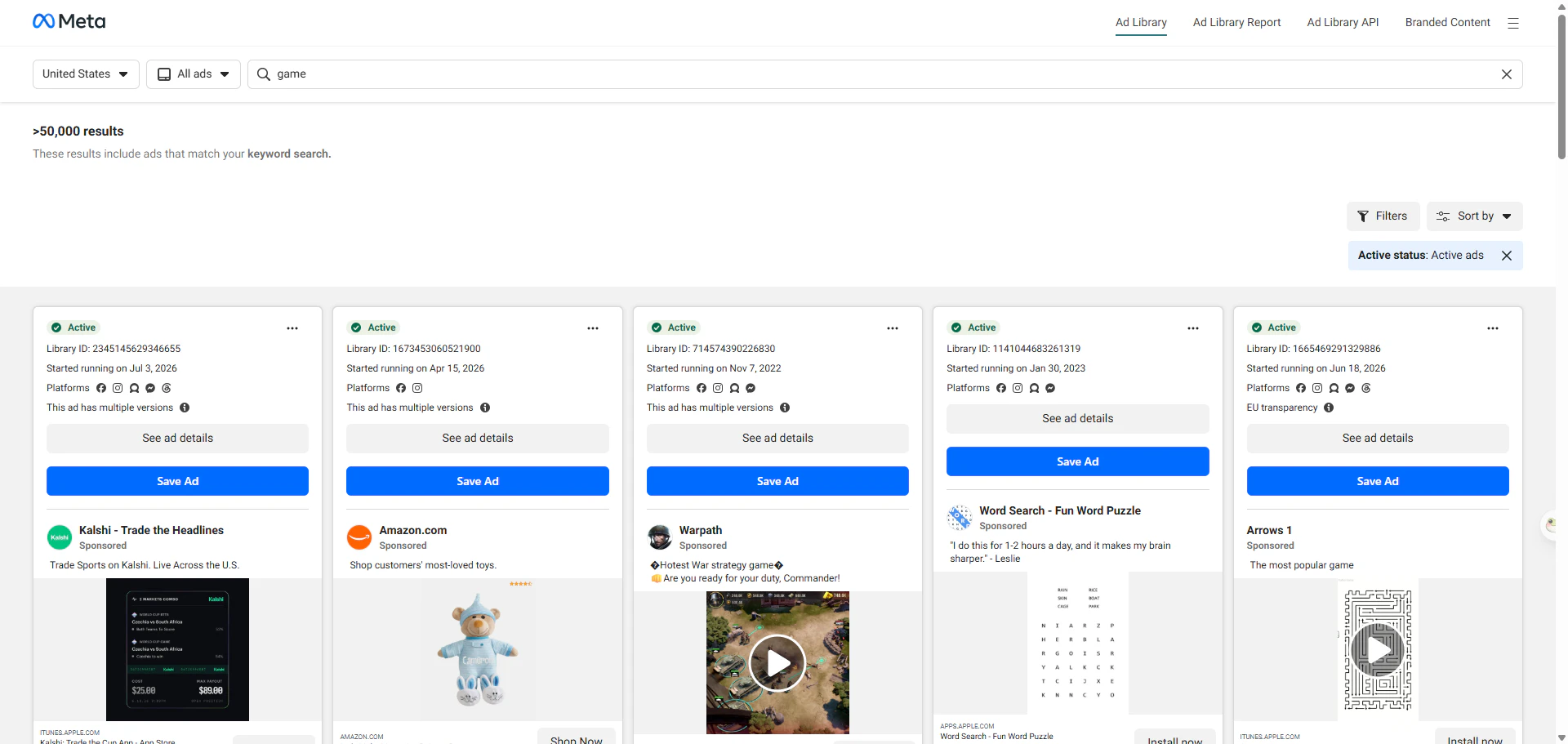Go to the Meta logo home

coord(69,21)
